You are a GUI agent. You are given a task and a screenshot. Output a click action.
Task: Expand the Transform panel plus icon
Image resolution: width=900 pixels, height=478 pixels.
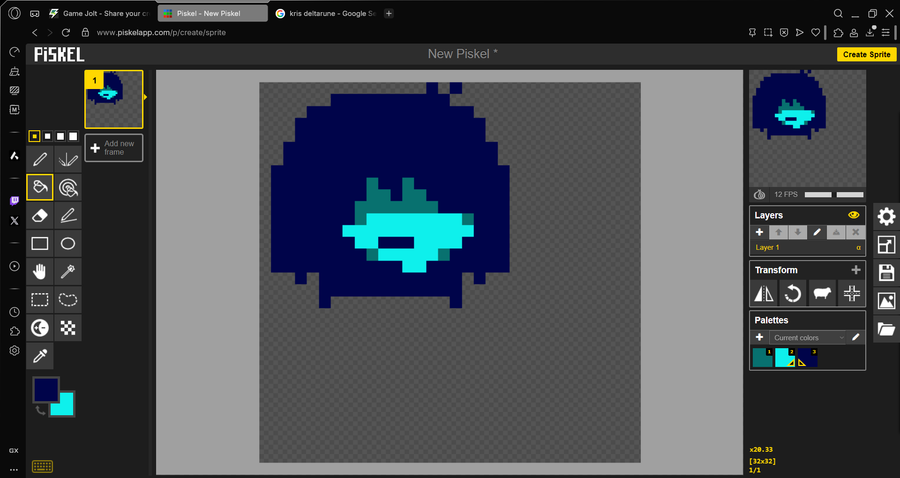coord(856,270)
